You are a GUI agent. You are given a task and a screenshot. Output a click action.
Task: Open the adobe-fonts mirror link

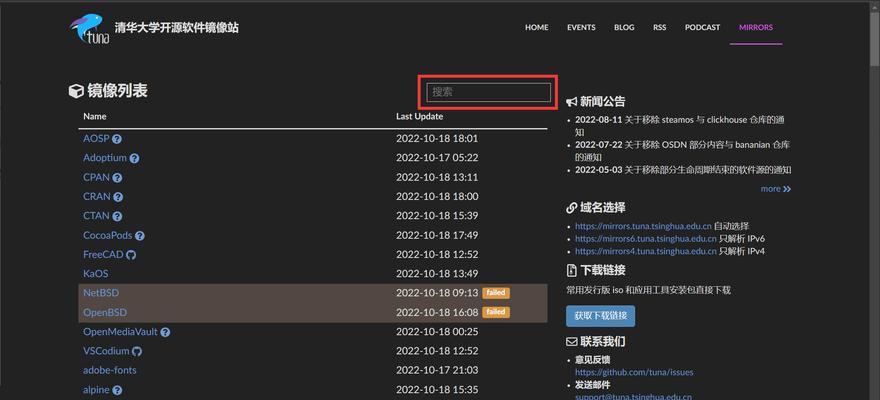point(110,370)
